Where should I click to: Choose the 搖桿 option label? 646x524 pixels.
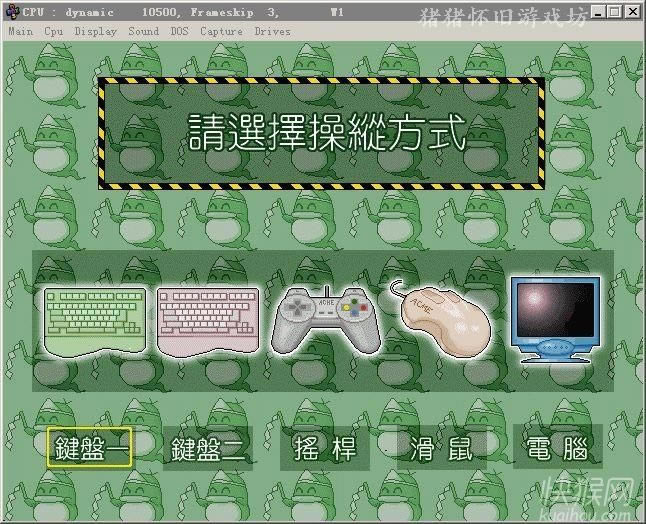pos(325,449)
